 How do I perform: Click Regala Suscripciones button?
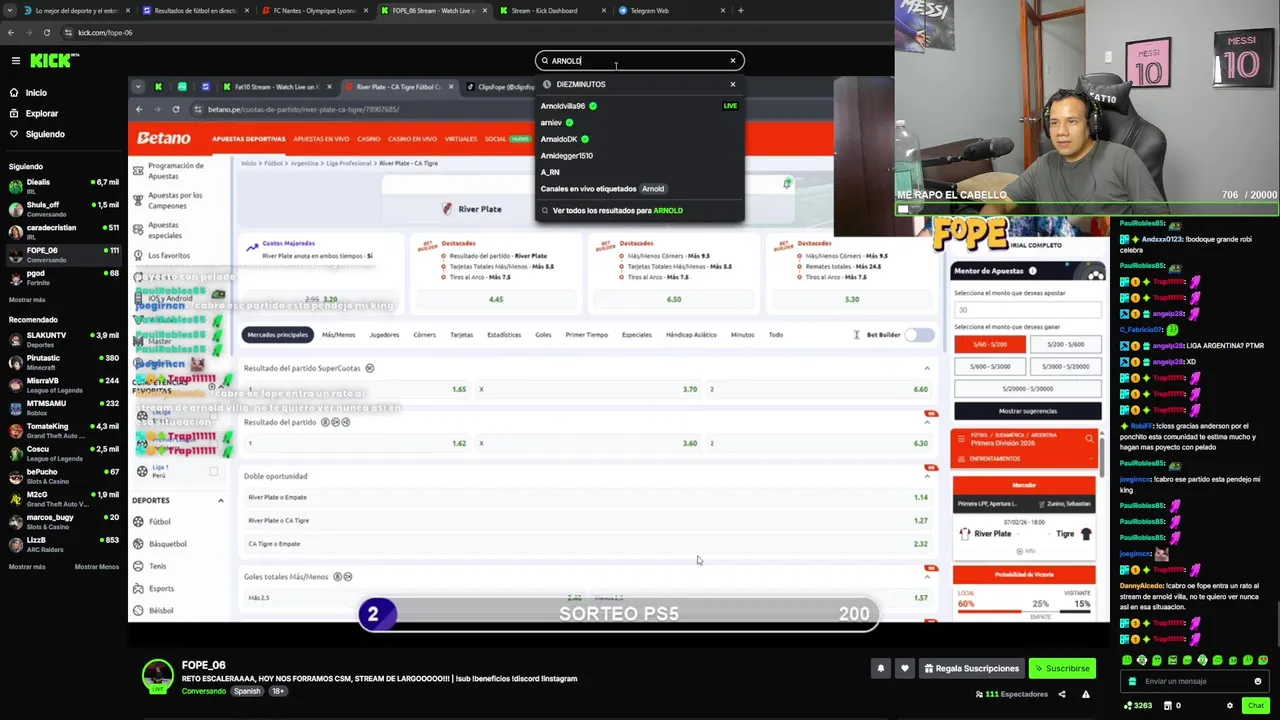click(972, 668)
